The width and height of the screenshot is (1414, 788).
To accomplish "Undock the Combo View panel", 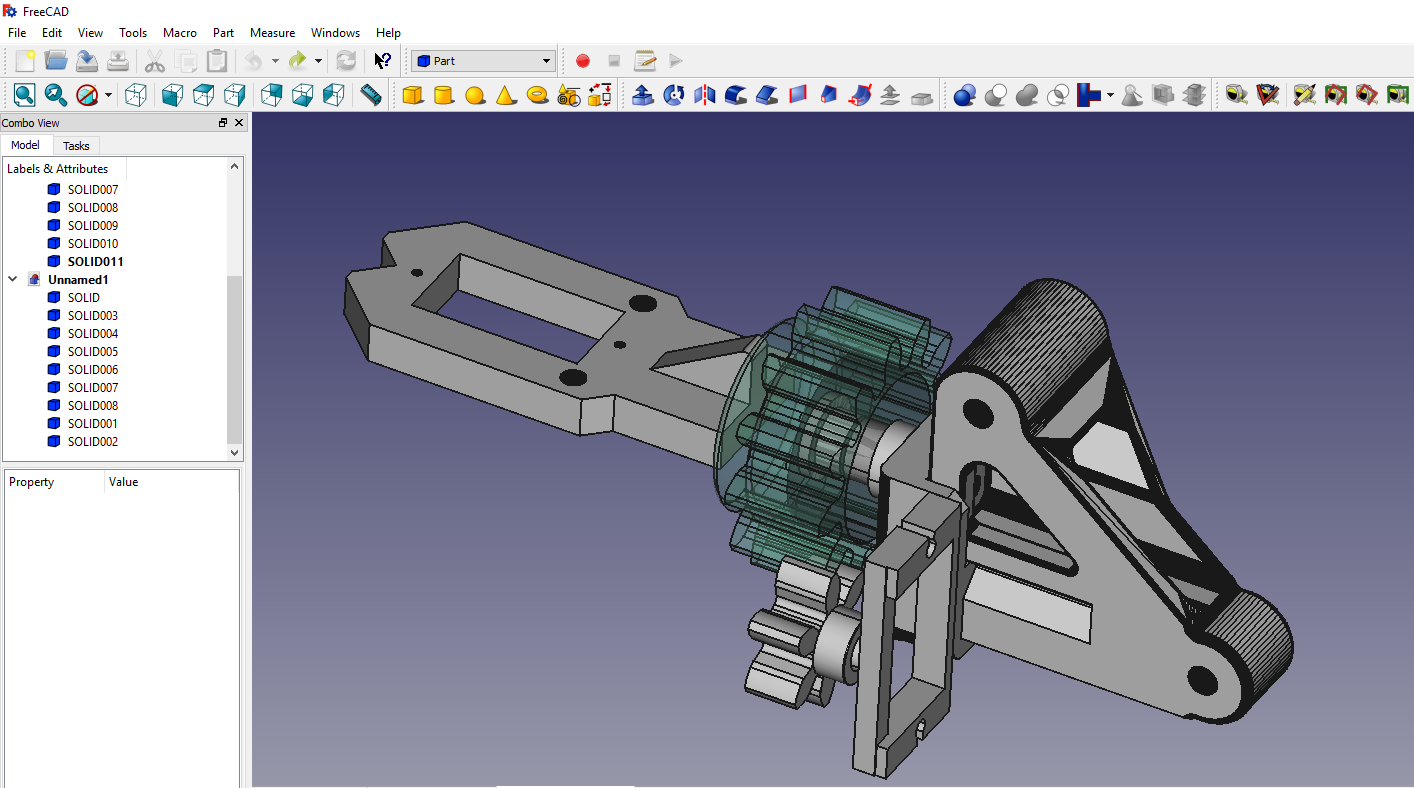I will point(223,123).
